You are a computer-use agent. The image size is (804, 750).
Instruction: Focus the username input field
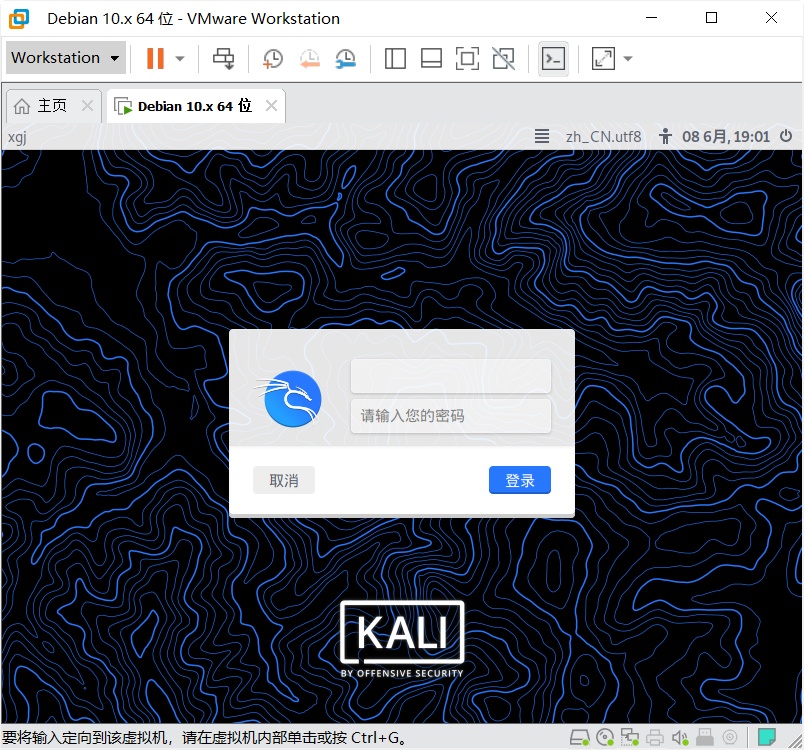(x=451, y=376)
